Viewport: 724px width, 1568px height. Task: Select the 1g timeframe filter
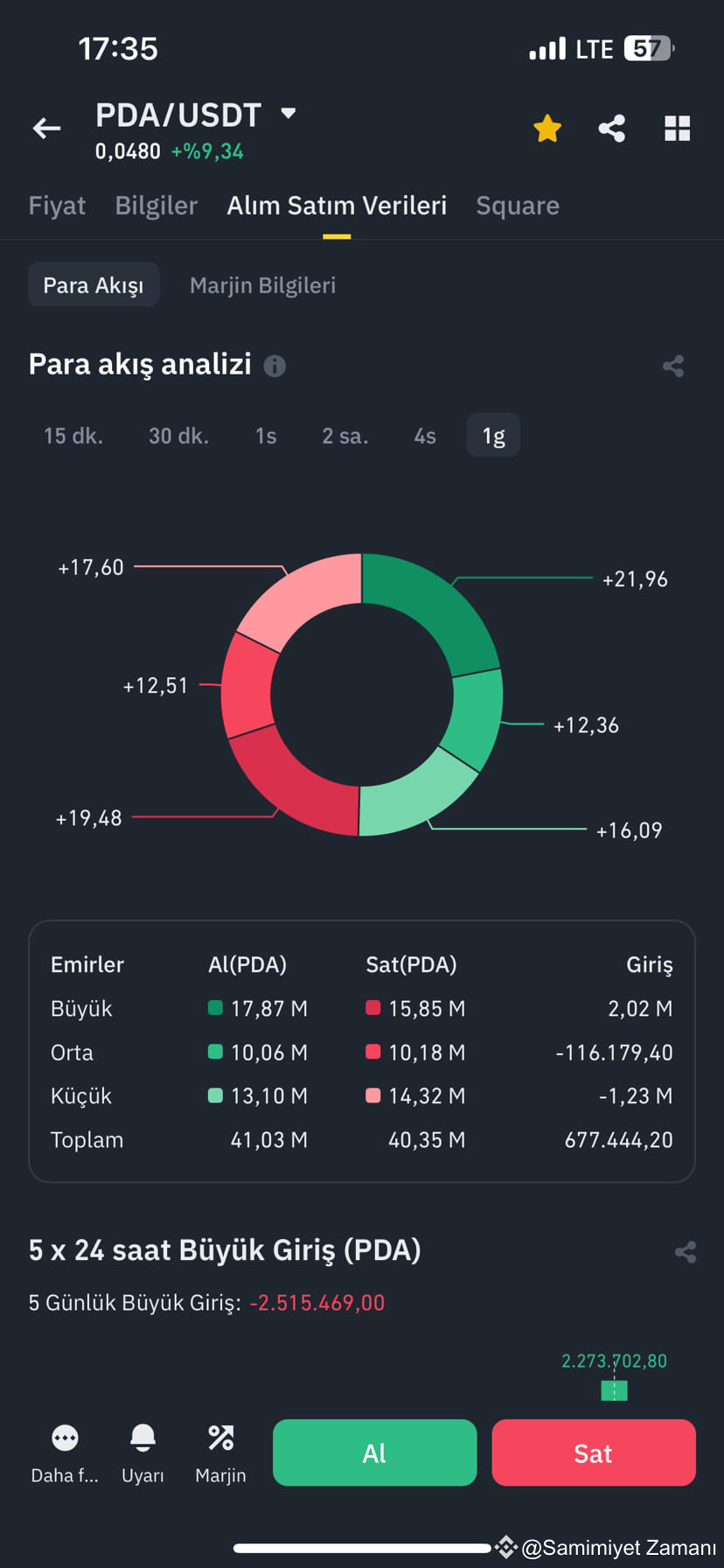coord(493,435)
